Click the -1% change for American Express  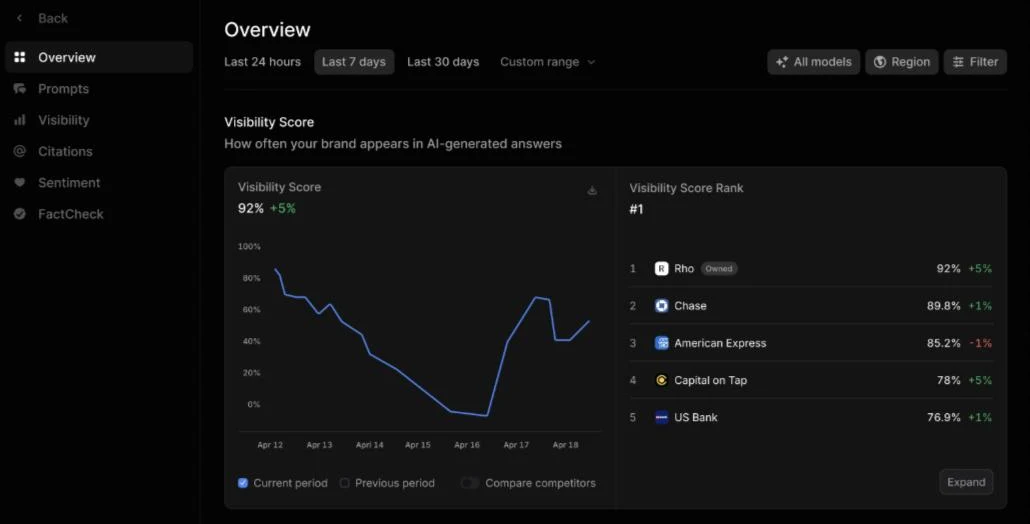pyautogui.click(x=981, y=343)
